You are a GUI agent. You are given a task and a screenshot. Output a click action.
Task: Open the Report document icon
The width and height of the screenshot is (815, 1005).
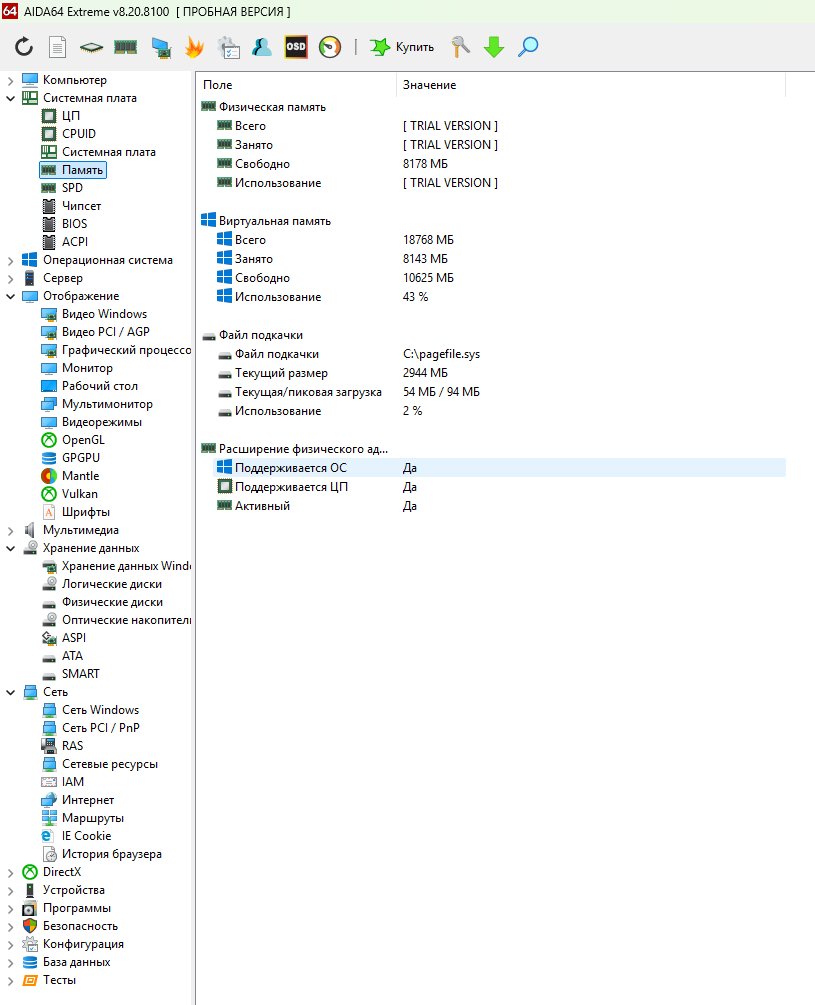pos(58,47)
